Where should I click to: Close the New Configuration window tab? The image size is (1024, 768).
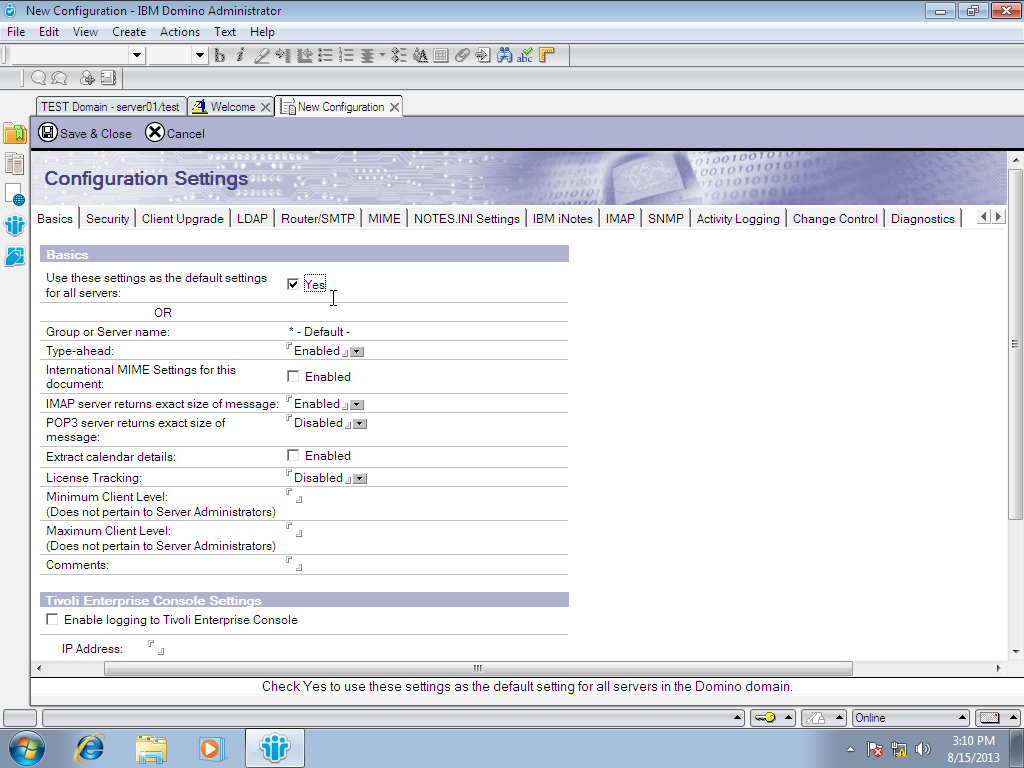click(x=394, y=107)
